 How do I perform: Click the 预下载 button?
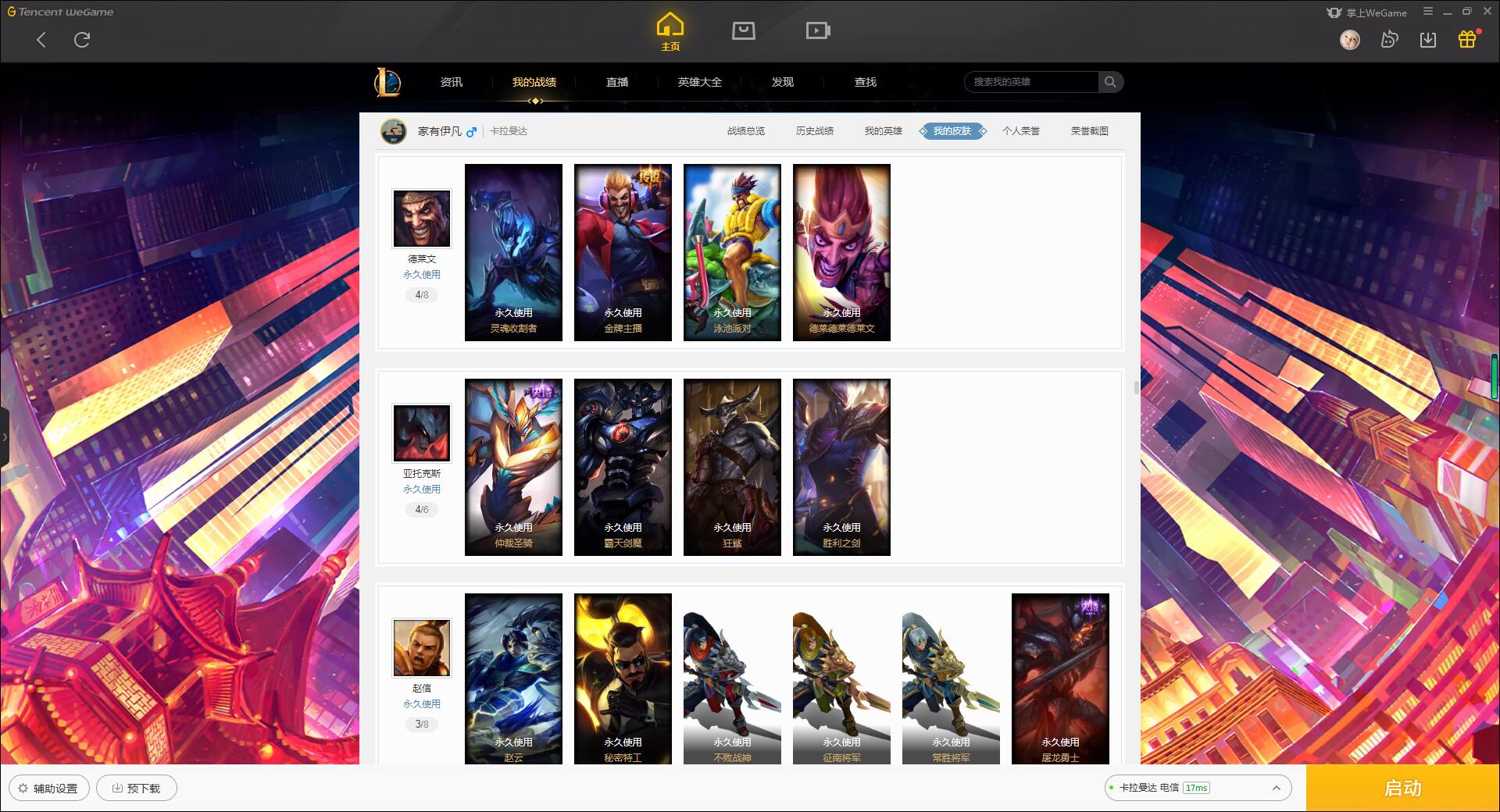tap(137, 788)
